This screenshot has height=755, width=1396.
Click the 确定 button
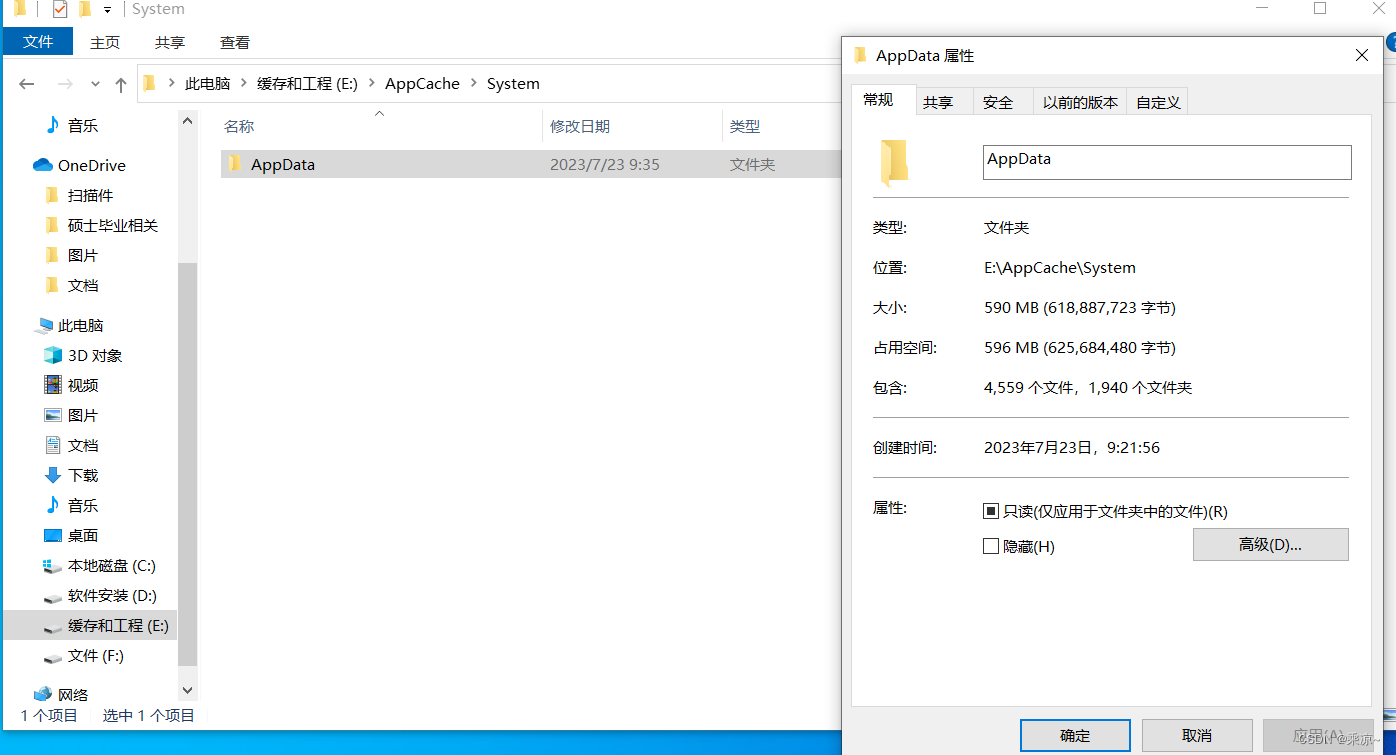click(x=1075, y=735)
